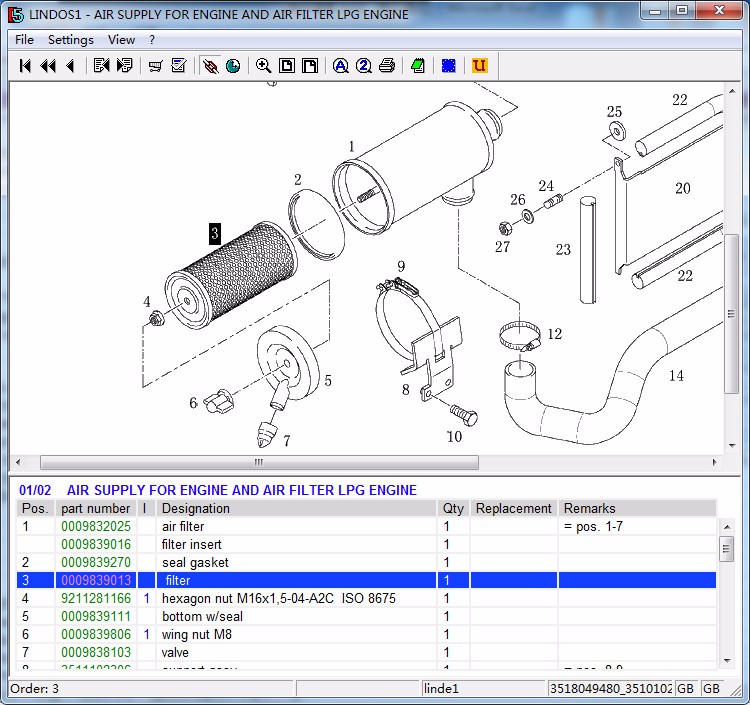Image resolution: width=750 pixels, height=705 pixels.
Task: Open the order checklist icon
Action: pyautogui.click(x=179, y=66)
